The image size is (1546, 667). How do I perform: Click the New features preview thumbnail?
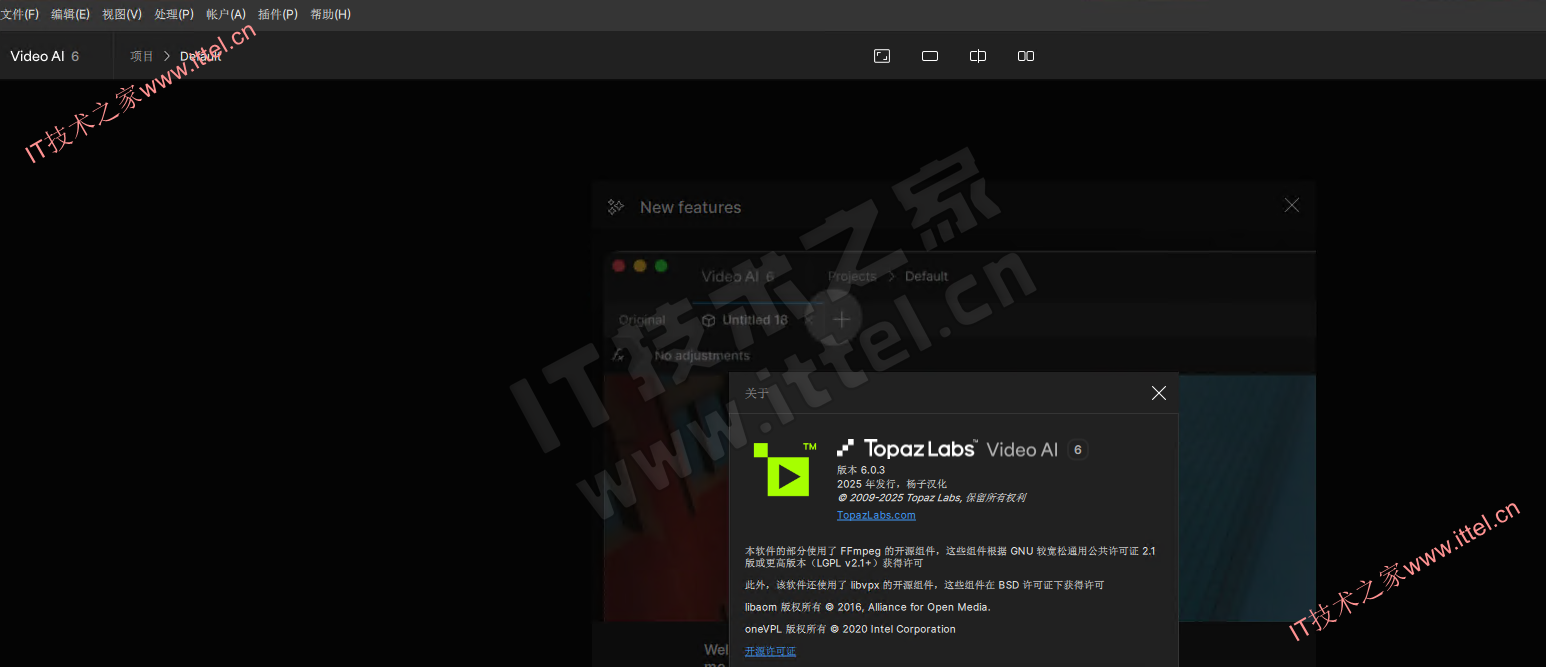click(x=959, y=435)
